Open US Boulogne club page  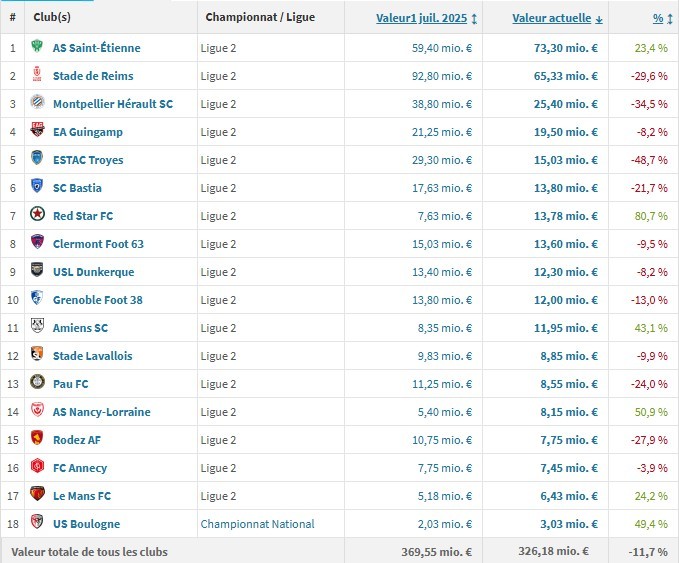coord(87,524)
